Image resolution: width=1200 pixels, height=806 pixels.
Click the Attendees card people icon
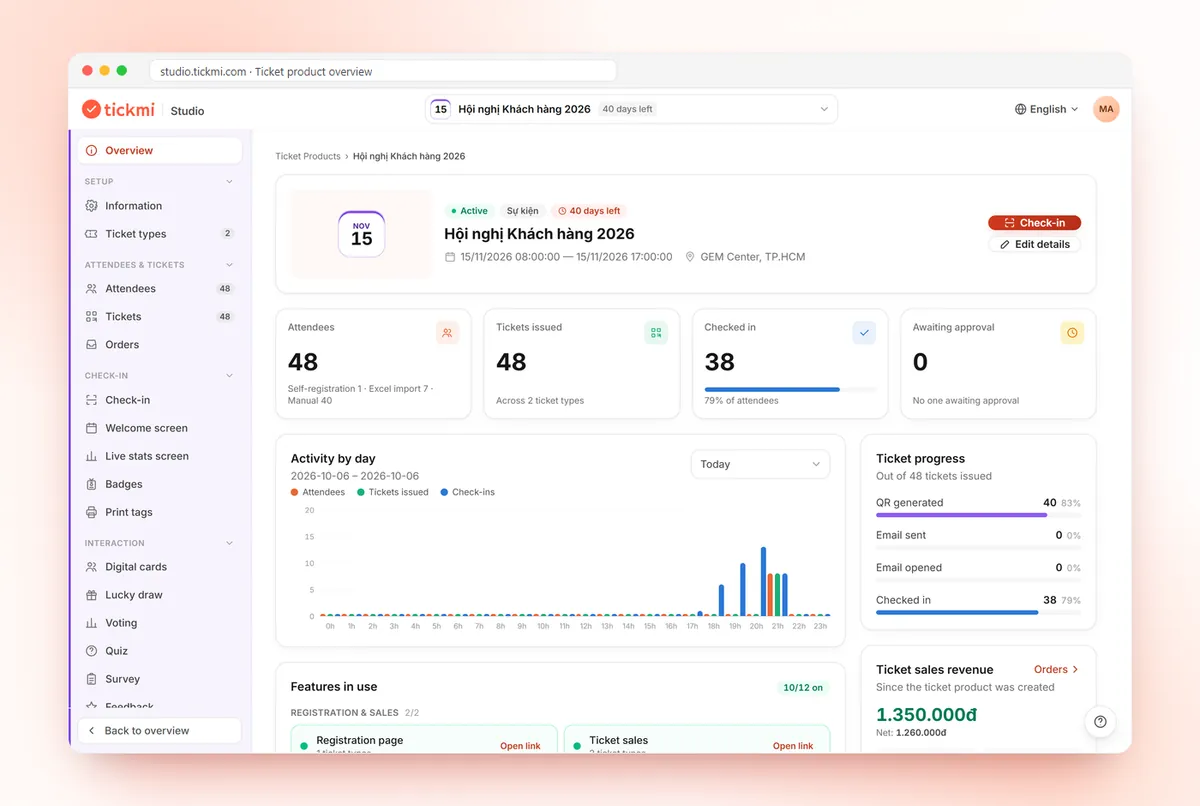pyautogui.click(x=447, y=333)
